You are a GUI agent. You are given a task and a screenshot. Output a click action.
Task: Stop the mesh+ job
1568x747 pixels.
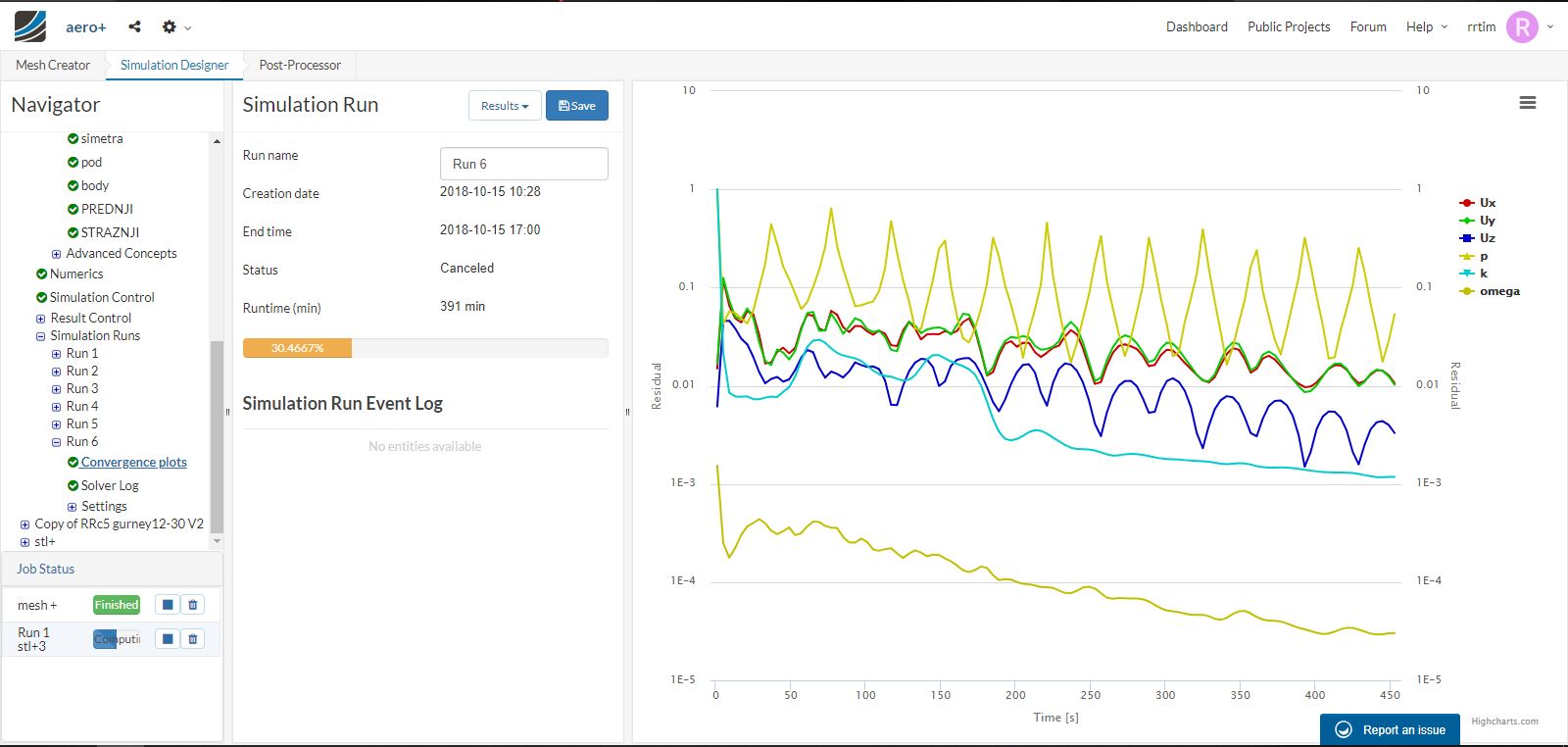point(168,605)
